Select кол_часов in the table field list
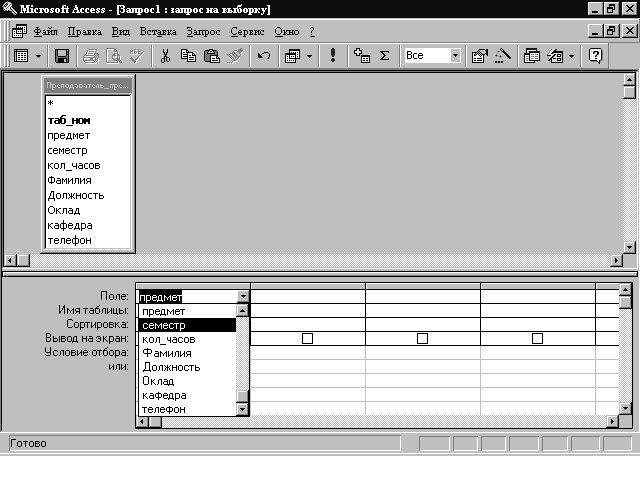The width and height of the screenshot is (640, 480). 88,165
